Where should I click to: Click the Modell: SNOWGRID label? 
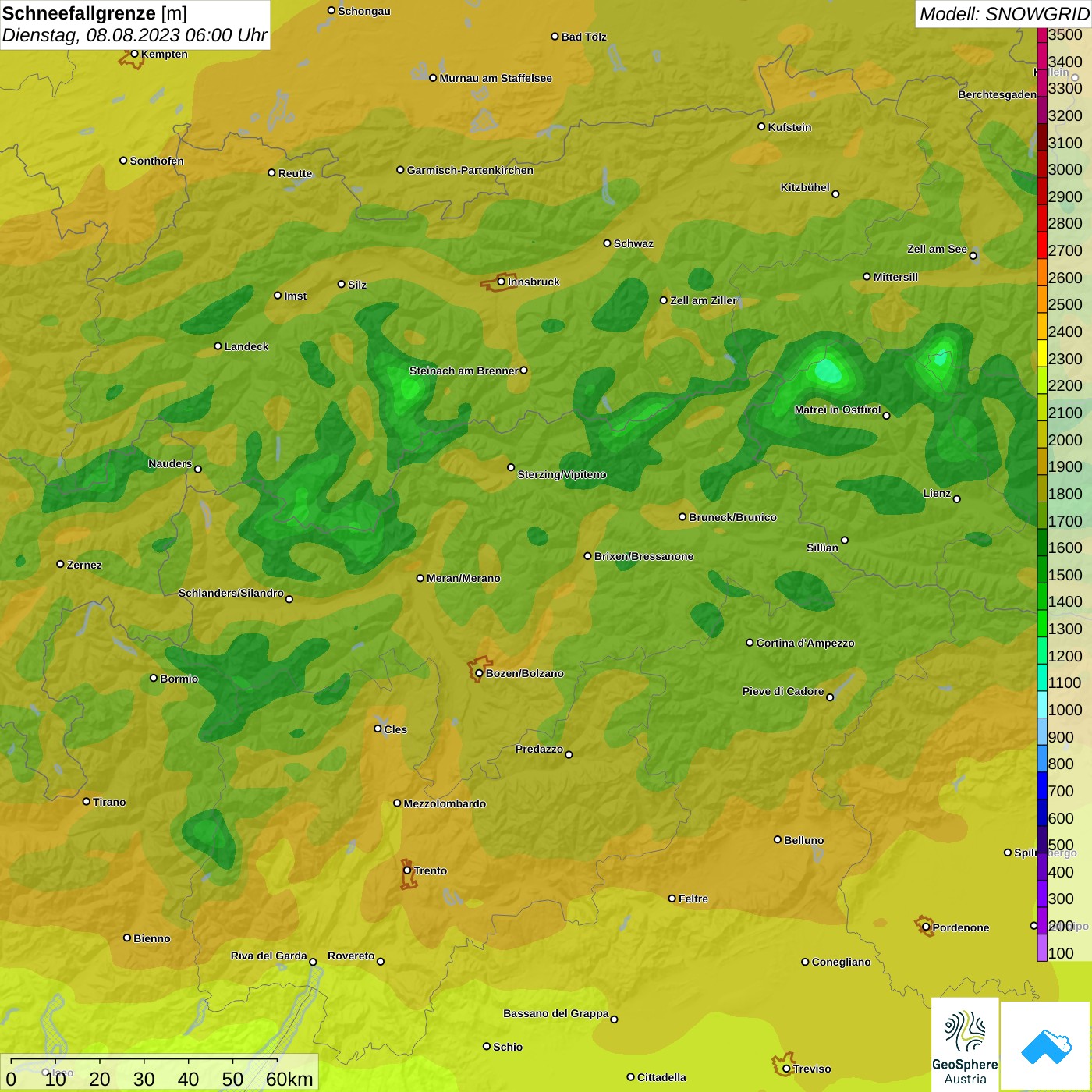pos(1004,14)
